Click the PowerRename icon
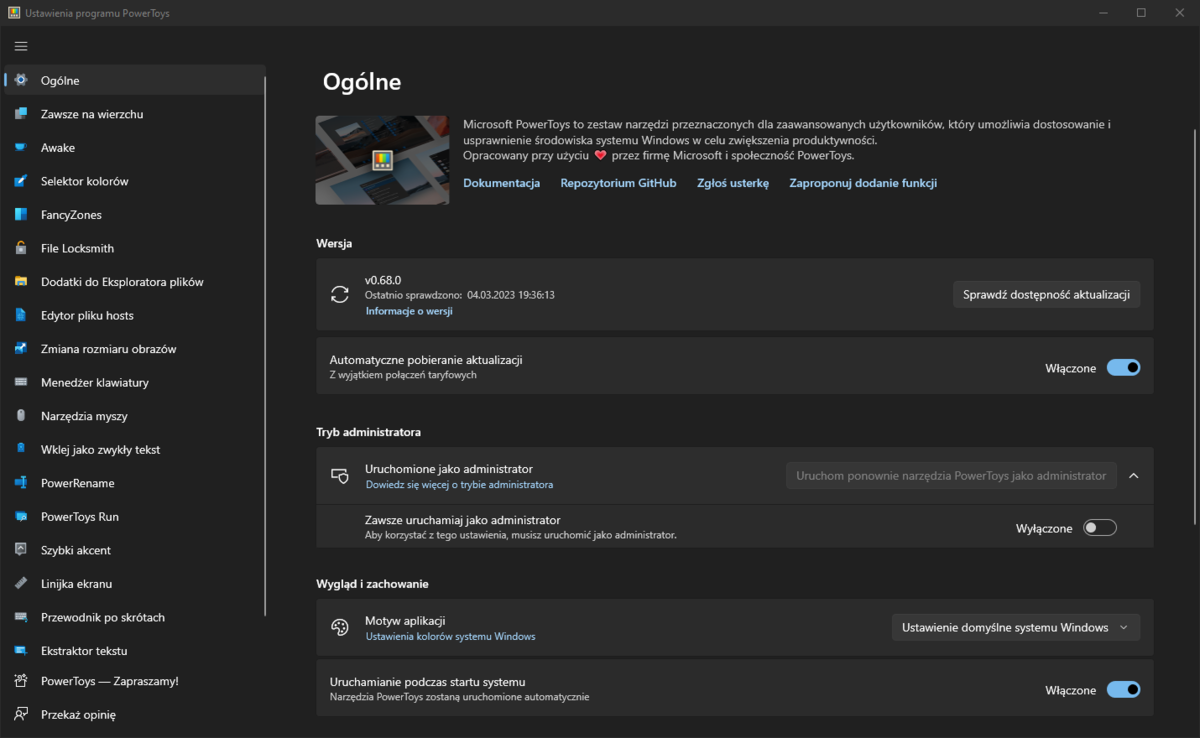The height and width of the screenshot is (738, 1200). 21,483
